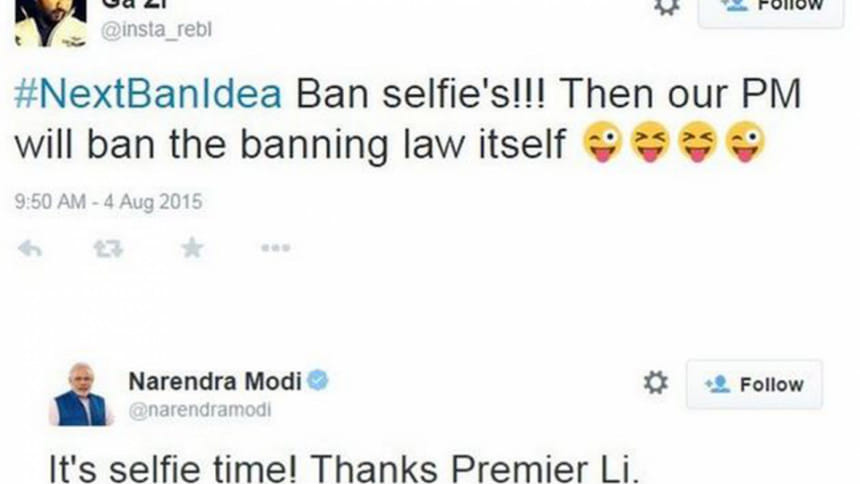Visit the @insta_rebl handle
Image resolution: width=860 pixels, height=484 pixels.
[x=156, y=30]
